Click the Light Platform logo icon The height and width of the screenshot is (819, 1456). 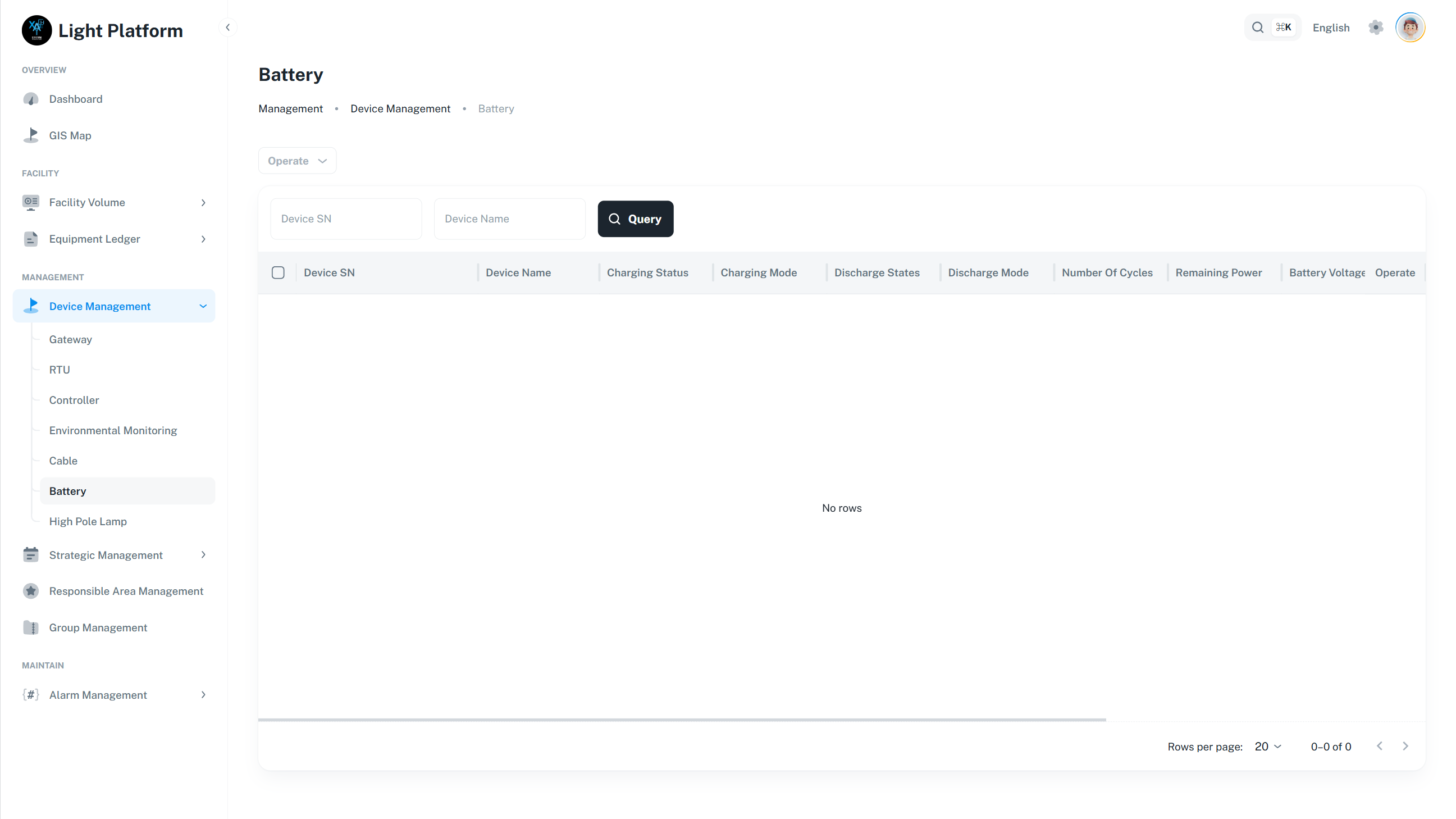click(36, 30)
